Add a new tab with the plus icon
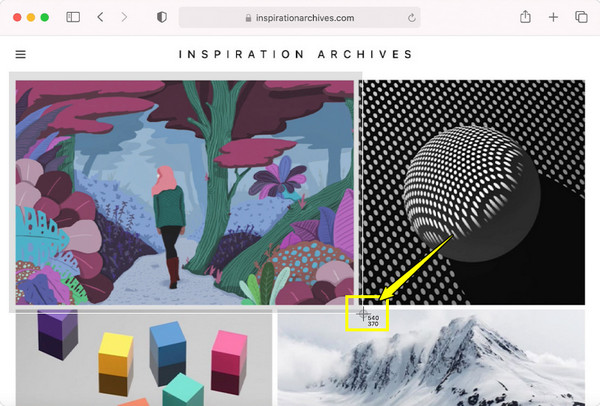Image resolution: width=600 pixels, height=406 pixels. click(553, 17)
